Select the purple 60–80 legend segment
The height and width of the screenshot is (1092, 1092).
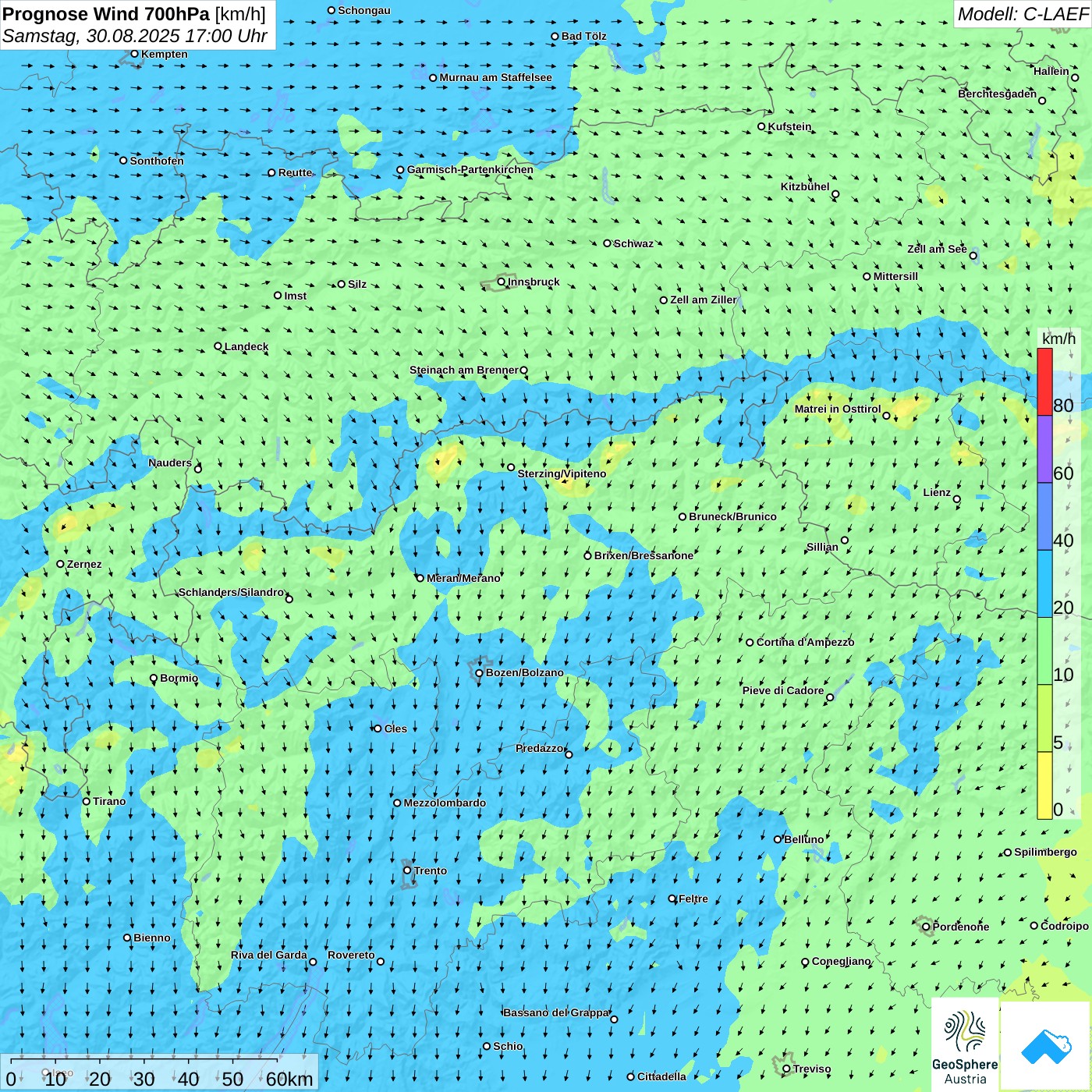(x=1044, y=449)
